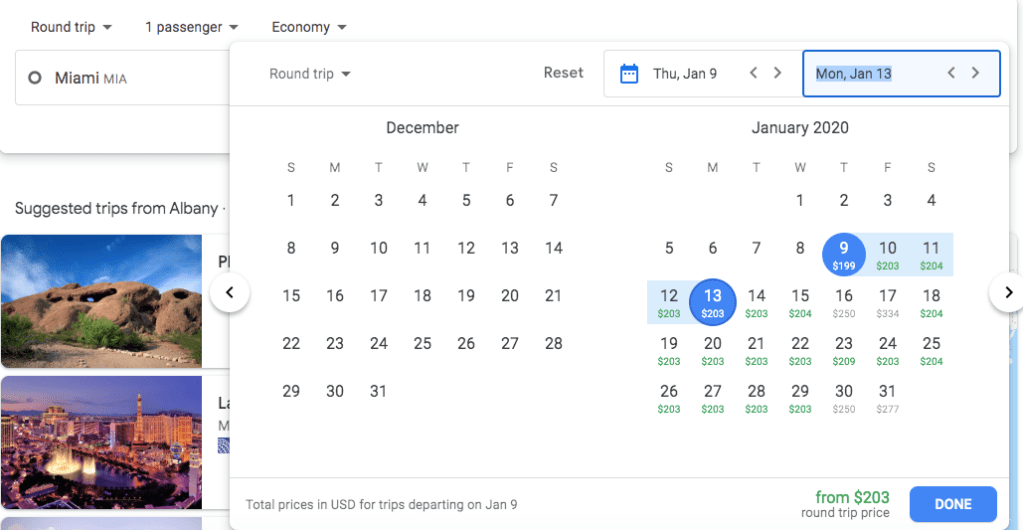Click the origin circle icon beside Miami
Viewport: 1023px width, 530px height.
(x=35, y=78)
